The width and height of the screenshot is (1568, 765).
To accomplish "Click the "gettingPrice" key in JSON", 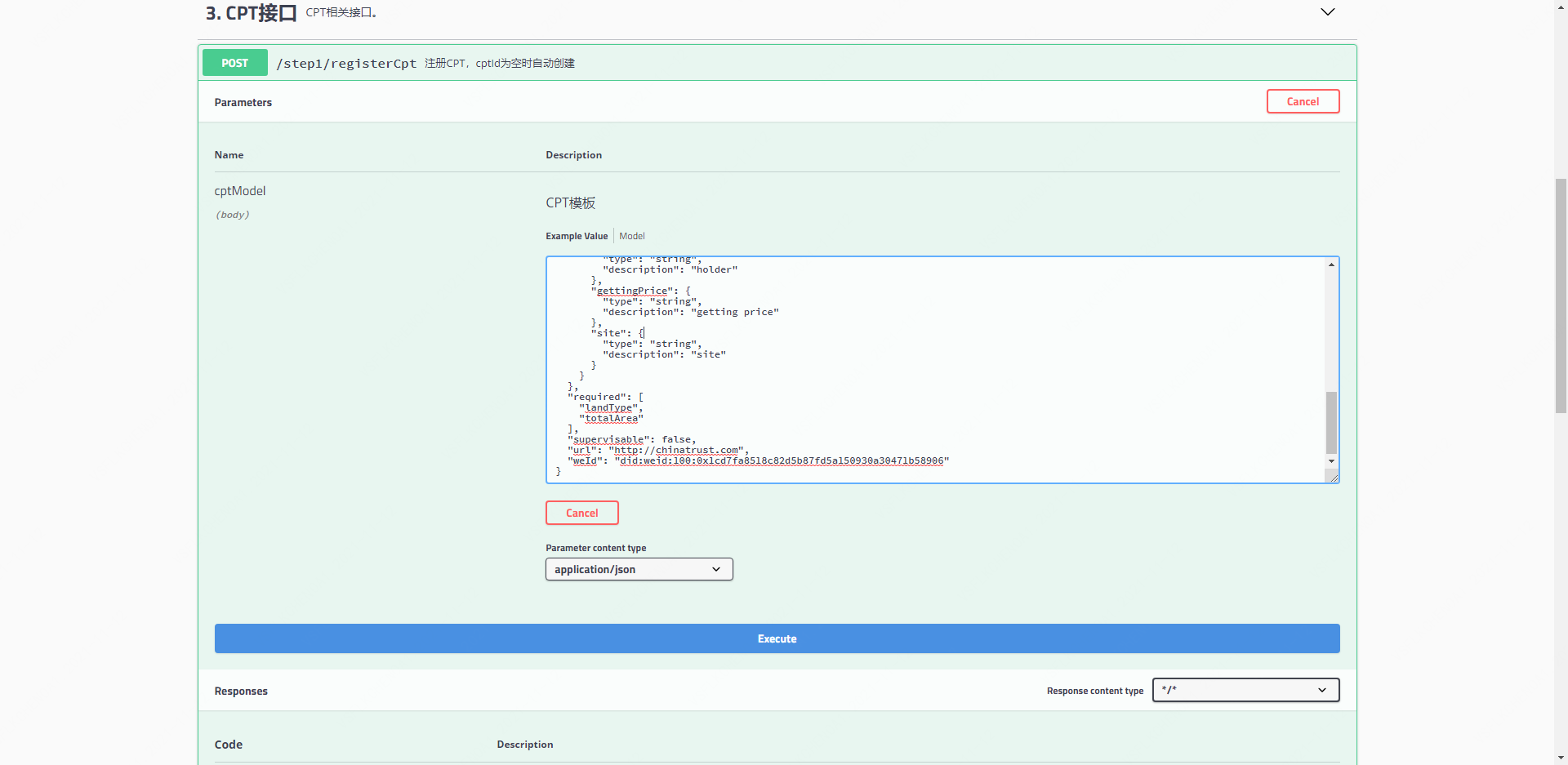I will point(633,291).
